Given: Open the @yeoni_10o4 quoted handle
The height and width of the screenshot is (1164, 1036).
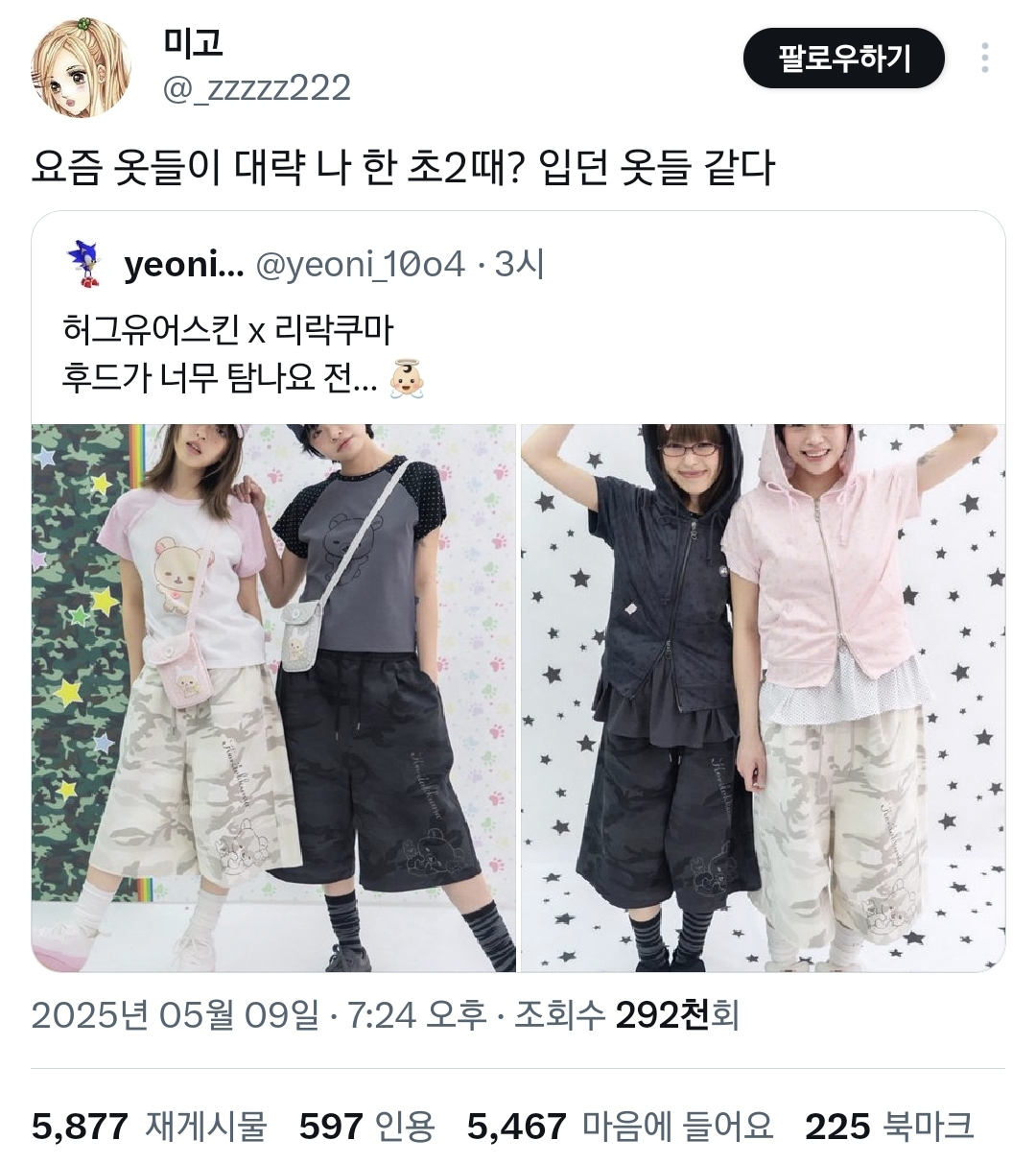Looking at the screenshot, I should coord(360,264).
